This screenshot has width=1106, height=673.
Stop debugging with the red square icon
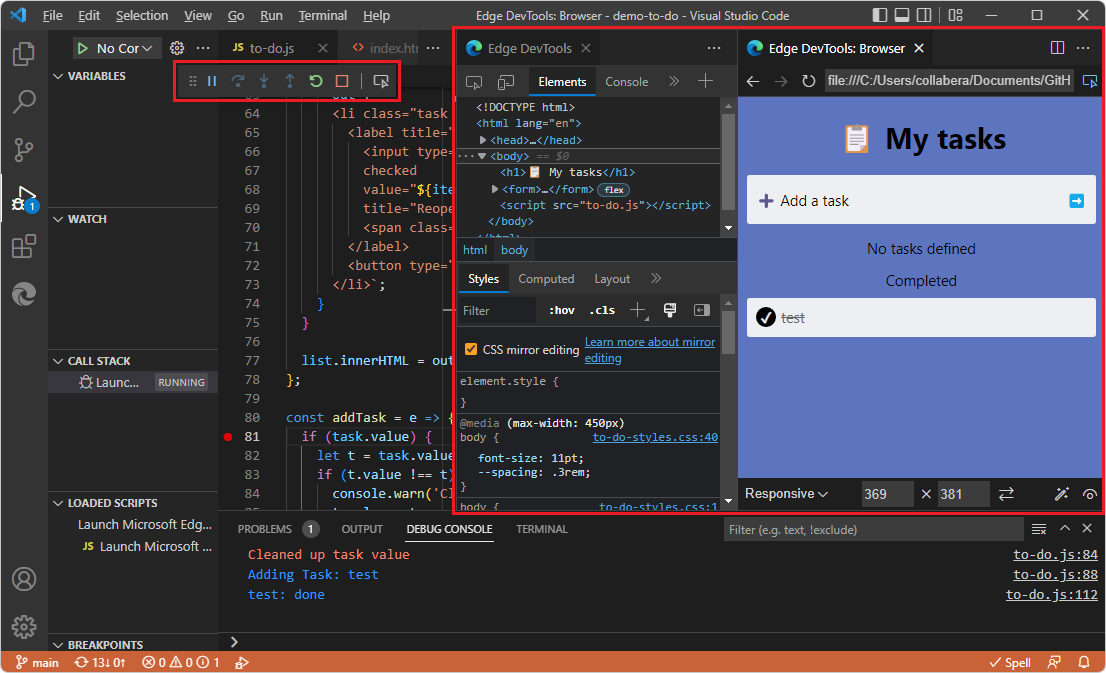pos(341,81)
